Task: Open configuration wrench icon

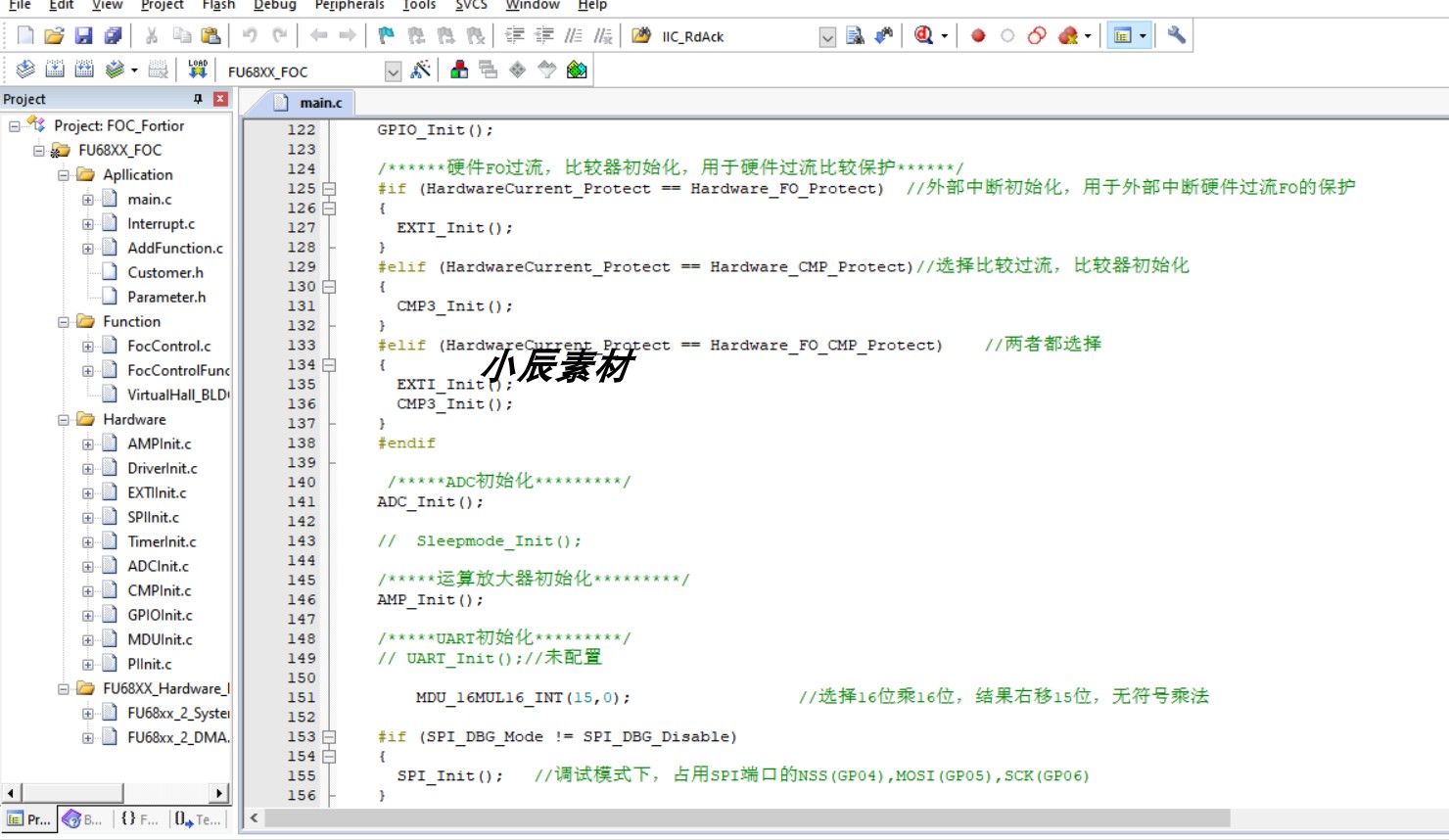Action: (1177, 36)
